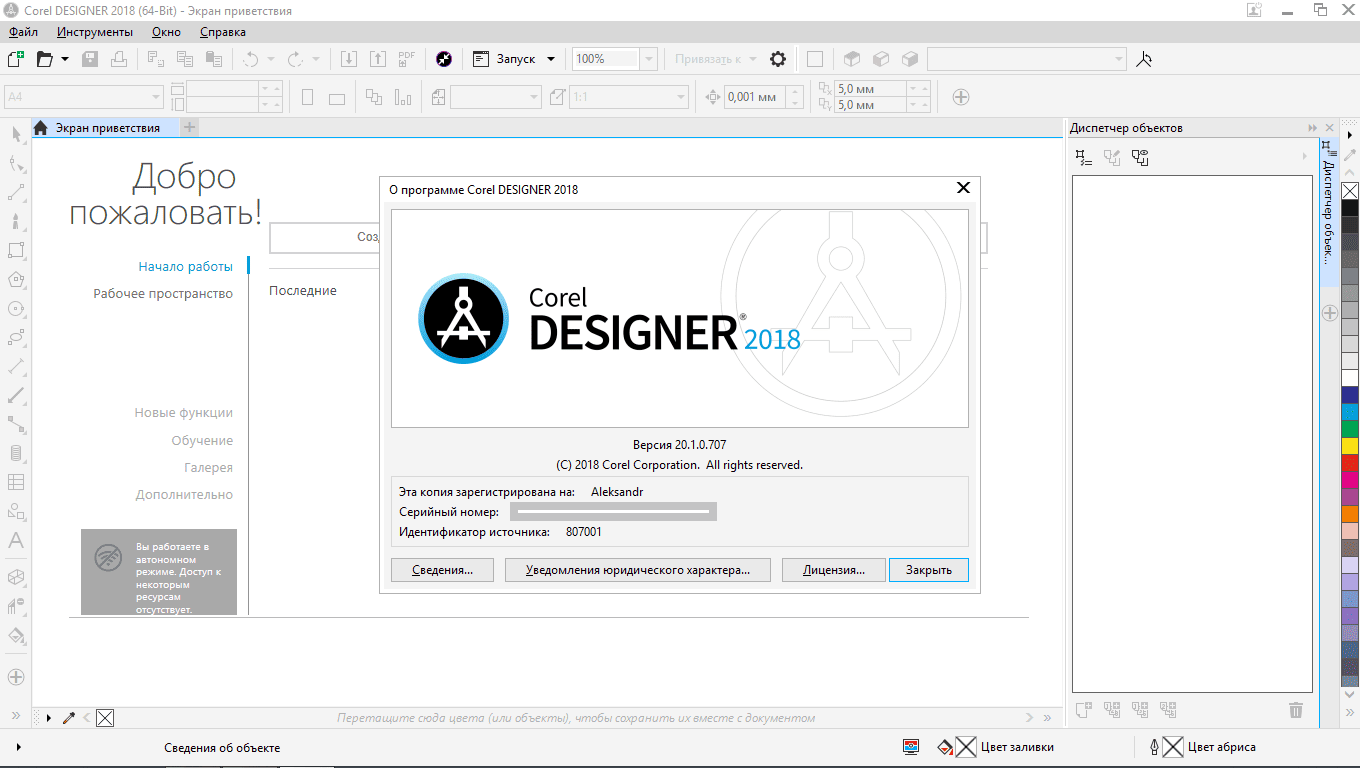
Task: Expand the zoom level dropdown
Action: tap(649, 59)
